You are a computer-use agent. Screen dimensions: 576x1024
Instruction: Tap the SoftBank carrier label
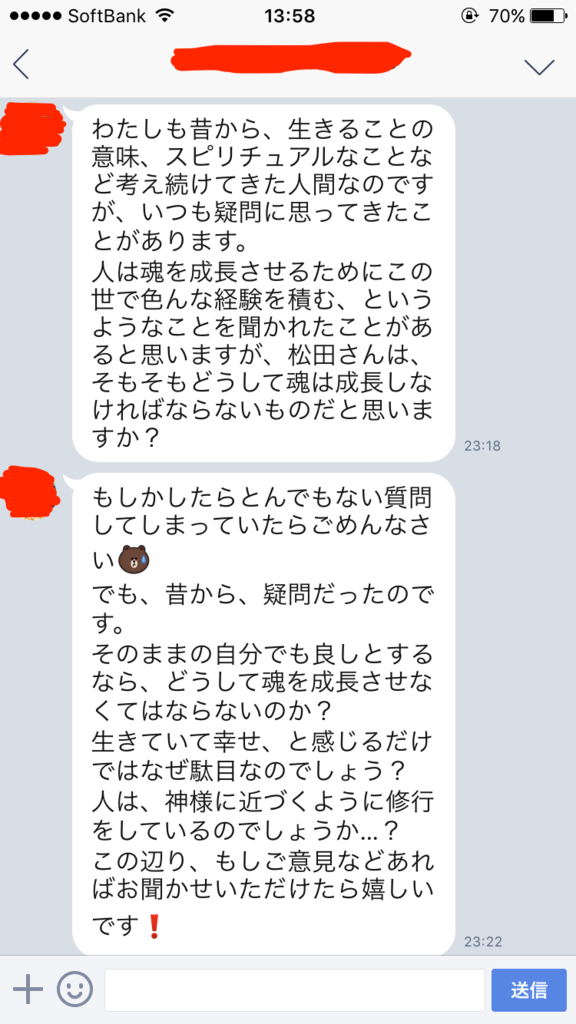coord(108,16)
